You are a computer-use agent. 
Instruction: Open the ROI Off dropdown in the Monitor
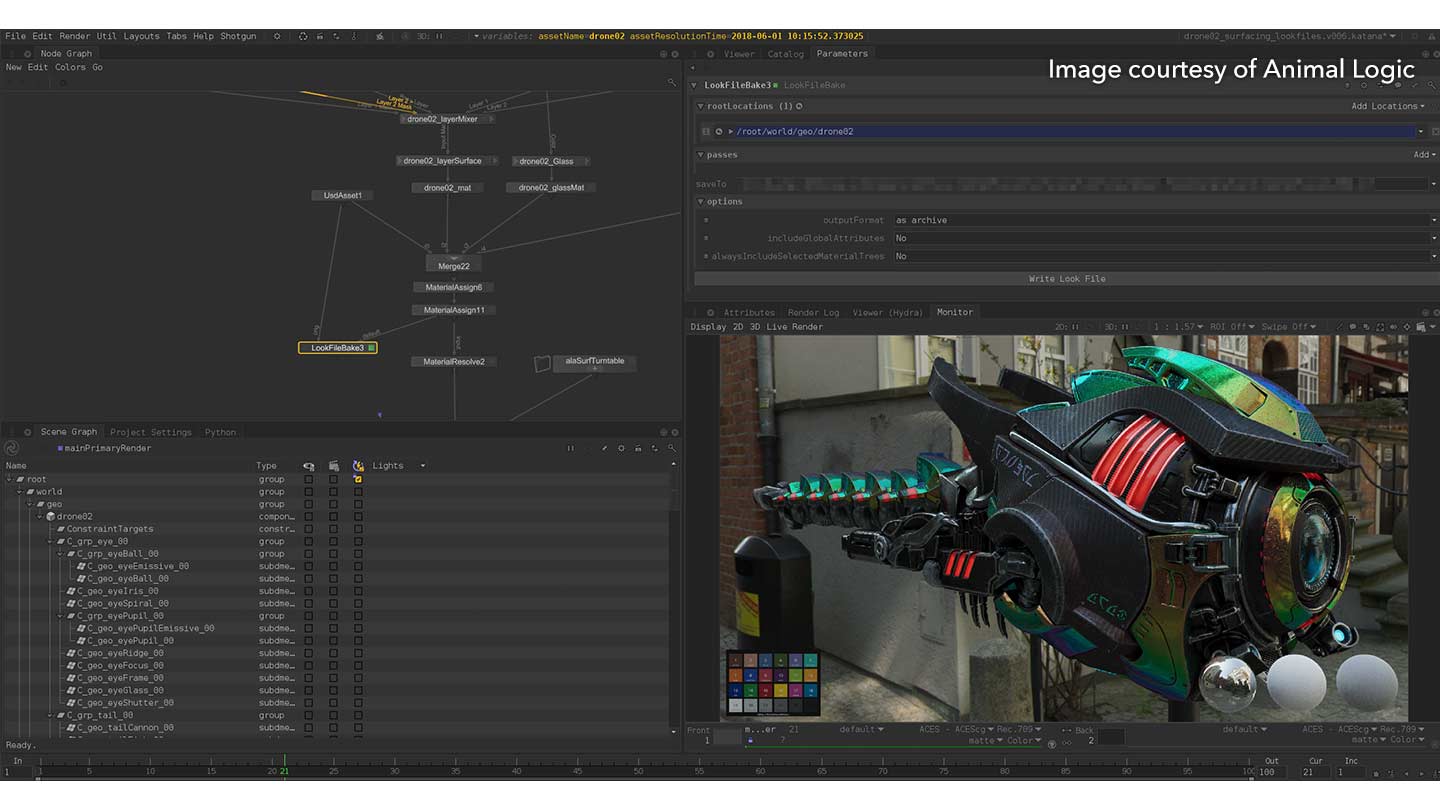click(x=1232, y=327)
